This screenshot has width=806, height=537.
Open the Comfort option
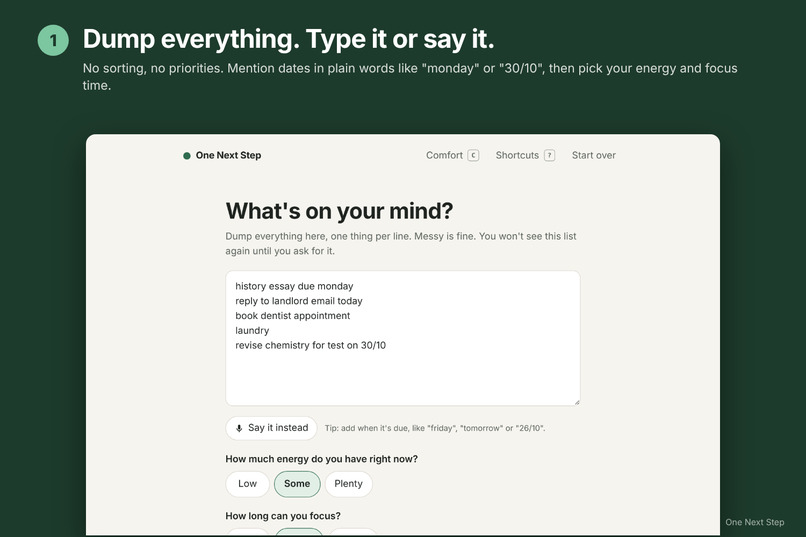click(452, 155)
